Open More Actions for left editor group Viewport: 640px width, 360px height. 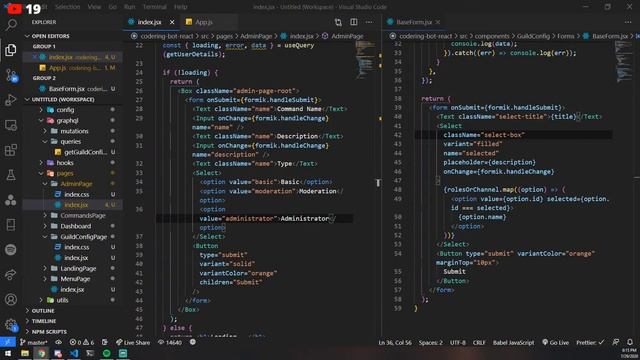point(369,22)
